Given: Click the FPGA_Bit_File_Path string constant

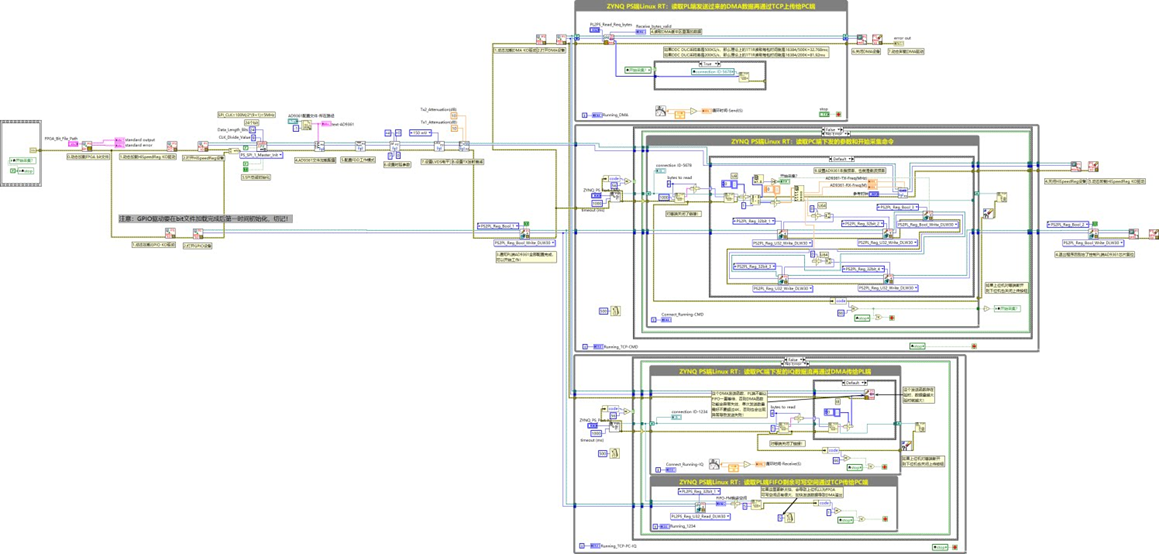Looking at the screenshot, I should pyautogui.click(x=73, y=144).
